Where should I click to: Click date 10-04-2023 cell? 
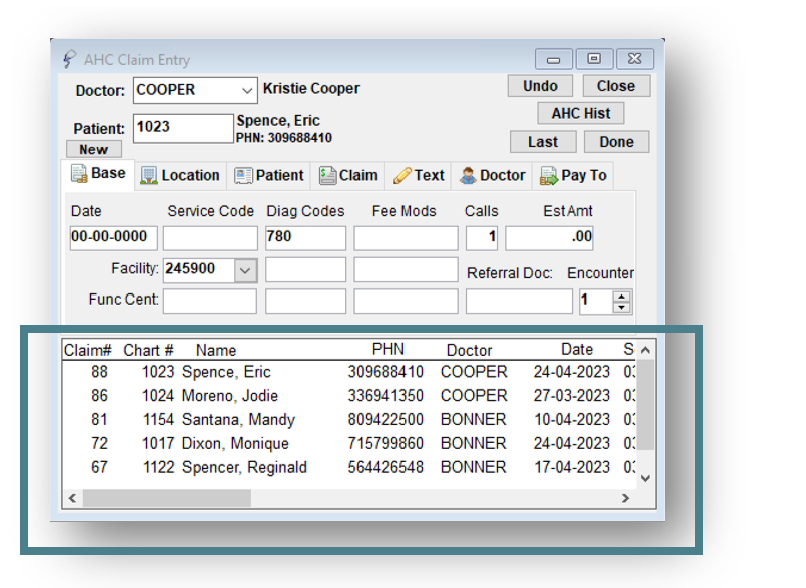pyautogui.click(x=572, y=419)
